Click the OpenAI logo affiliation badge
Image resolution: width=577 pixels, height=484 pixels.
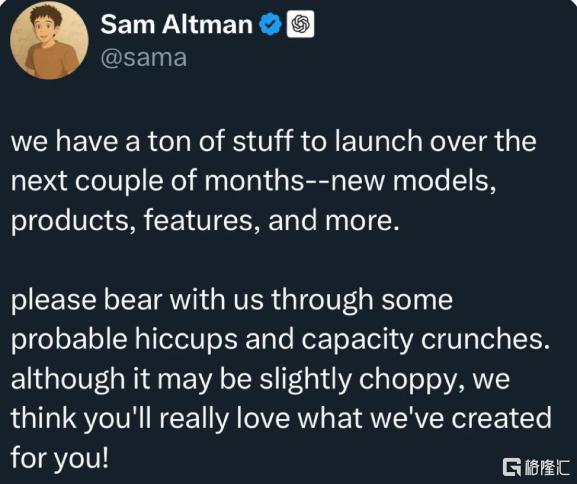300,24
